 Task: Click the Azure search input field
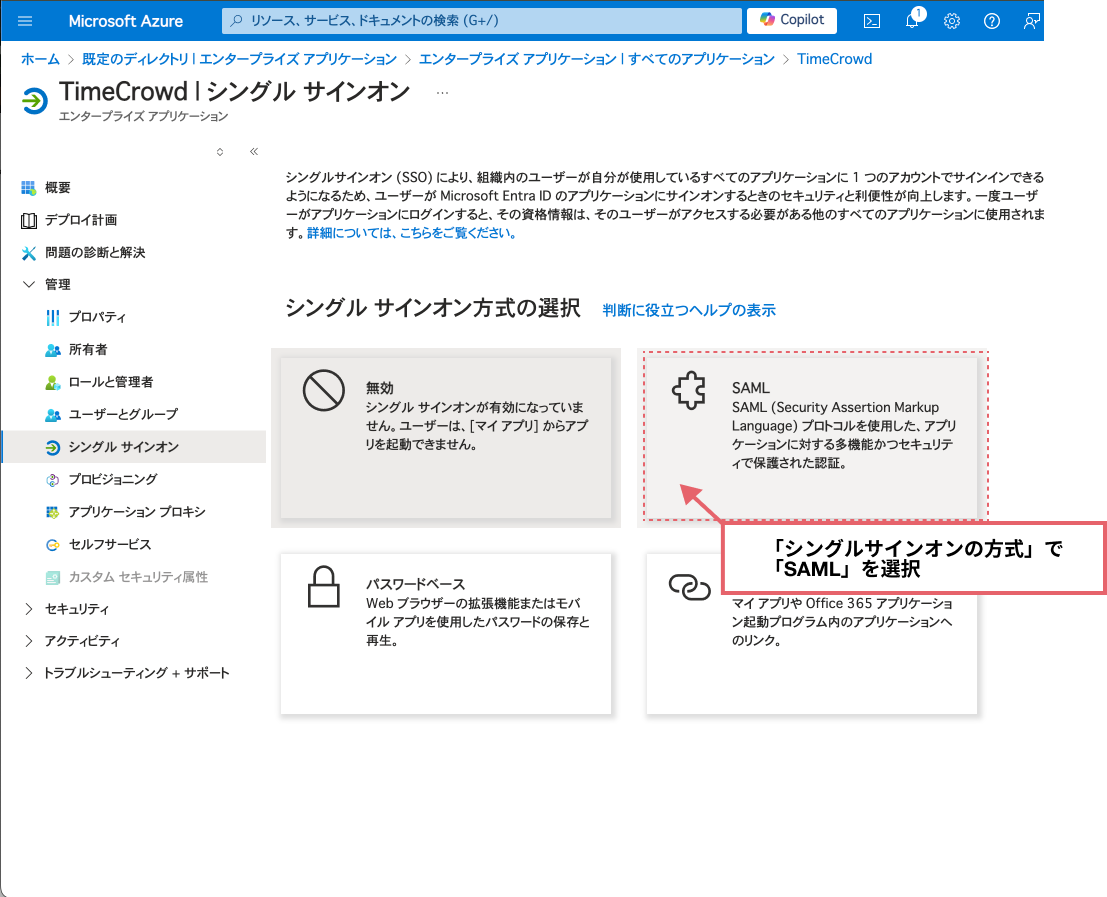480,20
